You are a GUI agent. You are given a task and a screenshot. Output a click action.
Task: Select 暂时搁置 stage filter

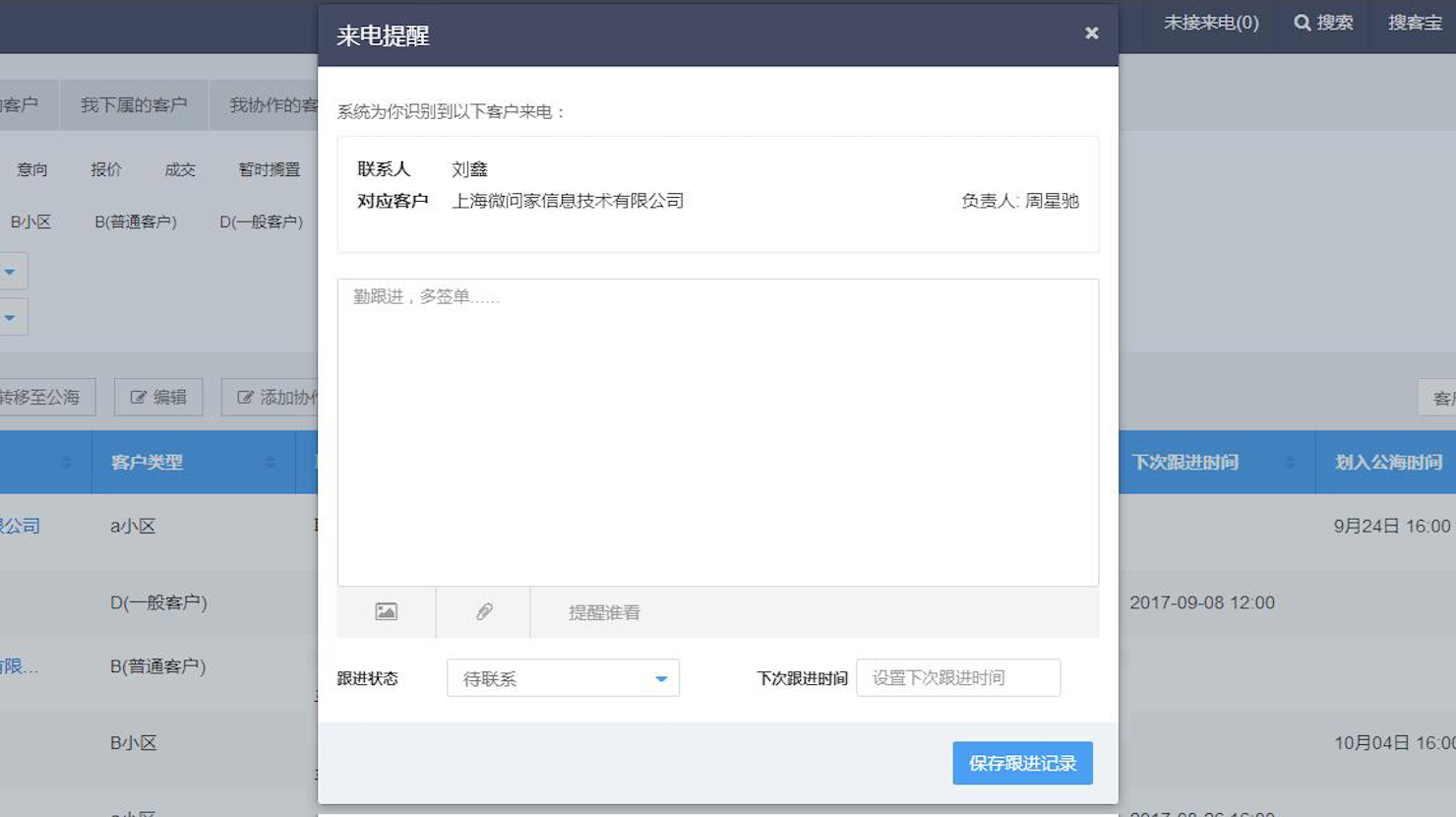pos(269,169)
